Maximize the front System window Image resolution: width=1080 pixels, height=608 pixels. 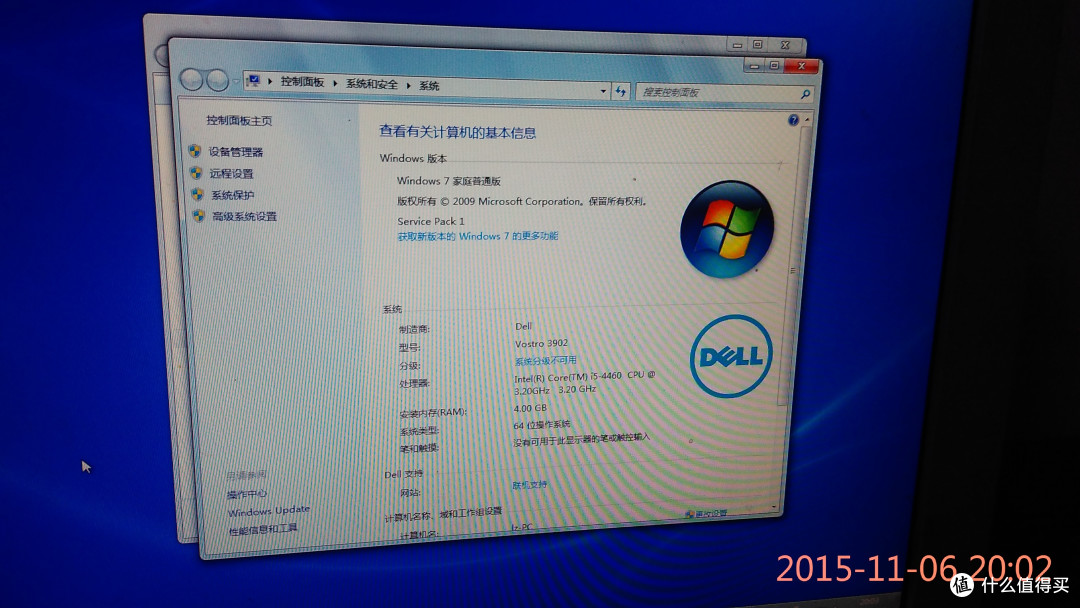point(774,65)
